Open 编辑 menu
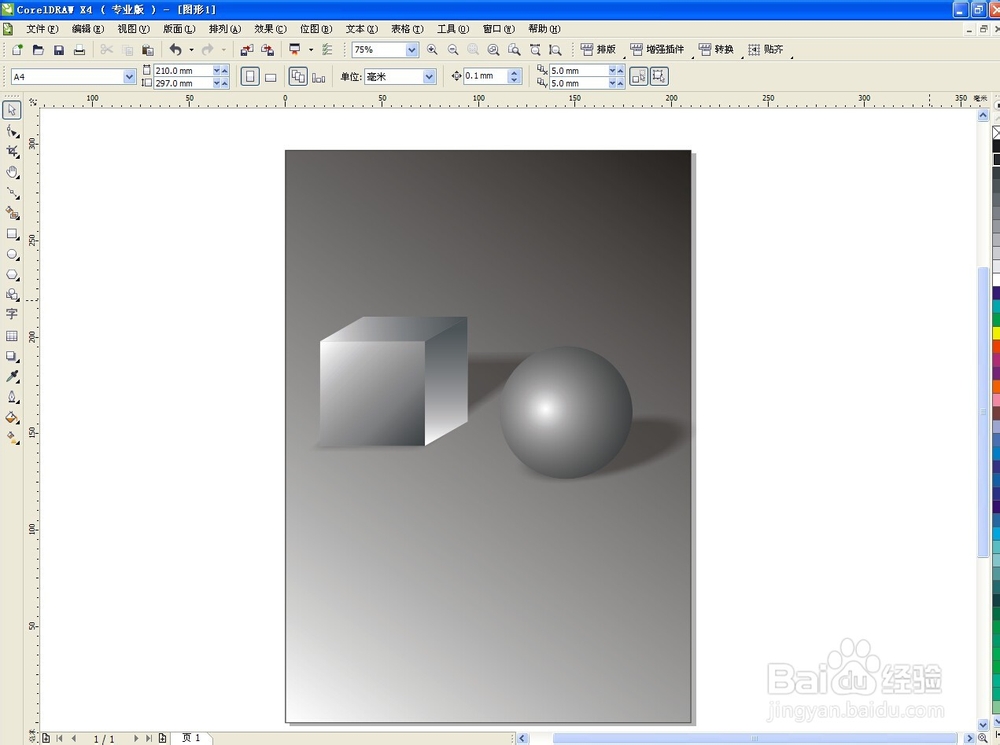The height and width of the screenshot is (745, 1000). tap(88, 29)
